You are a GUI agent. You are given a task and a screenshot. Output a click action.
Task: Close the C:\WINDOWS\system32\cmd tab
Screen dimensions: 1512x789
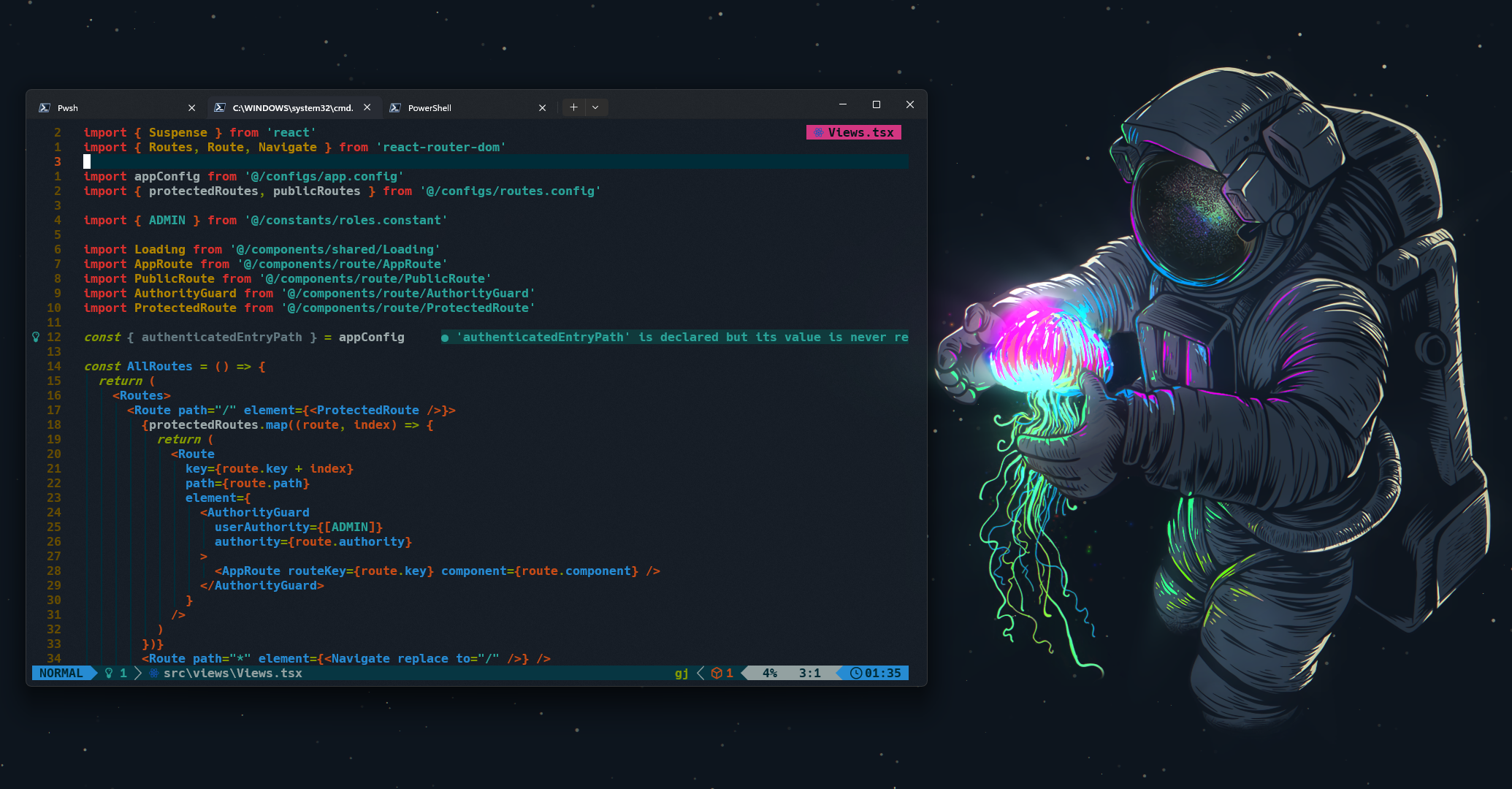tap(367, 107)
